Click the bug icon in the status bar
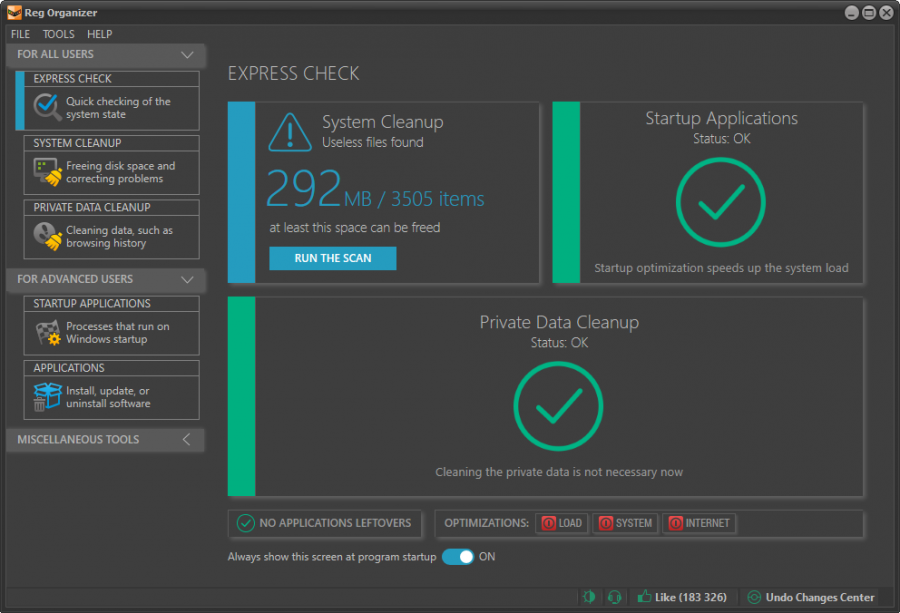Image resolution: width=900 pixels, height=613 pixels. [588, 597]
